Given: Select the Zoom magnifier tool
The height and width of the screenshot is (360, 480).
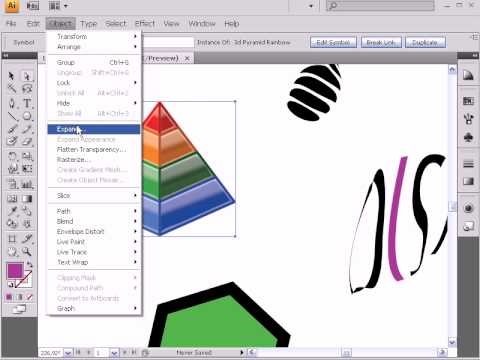Looking at the screenshot, I should (27, 251).
